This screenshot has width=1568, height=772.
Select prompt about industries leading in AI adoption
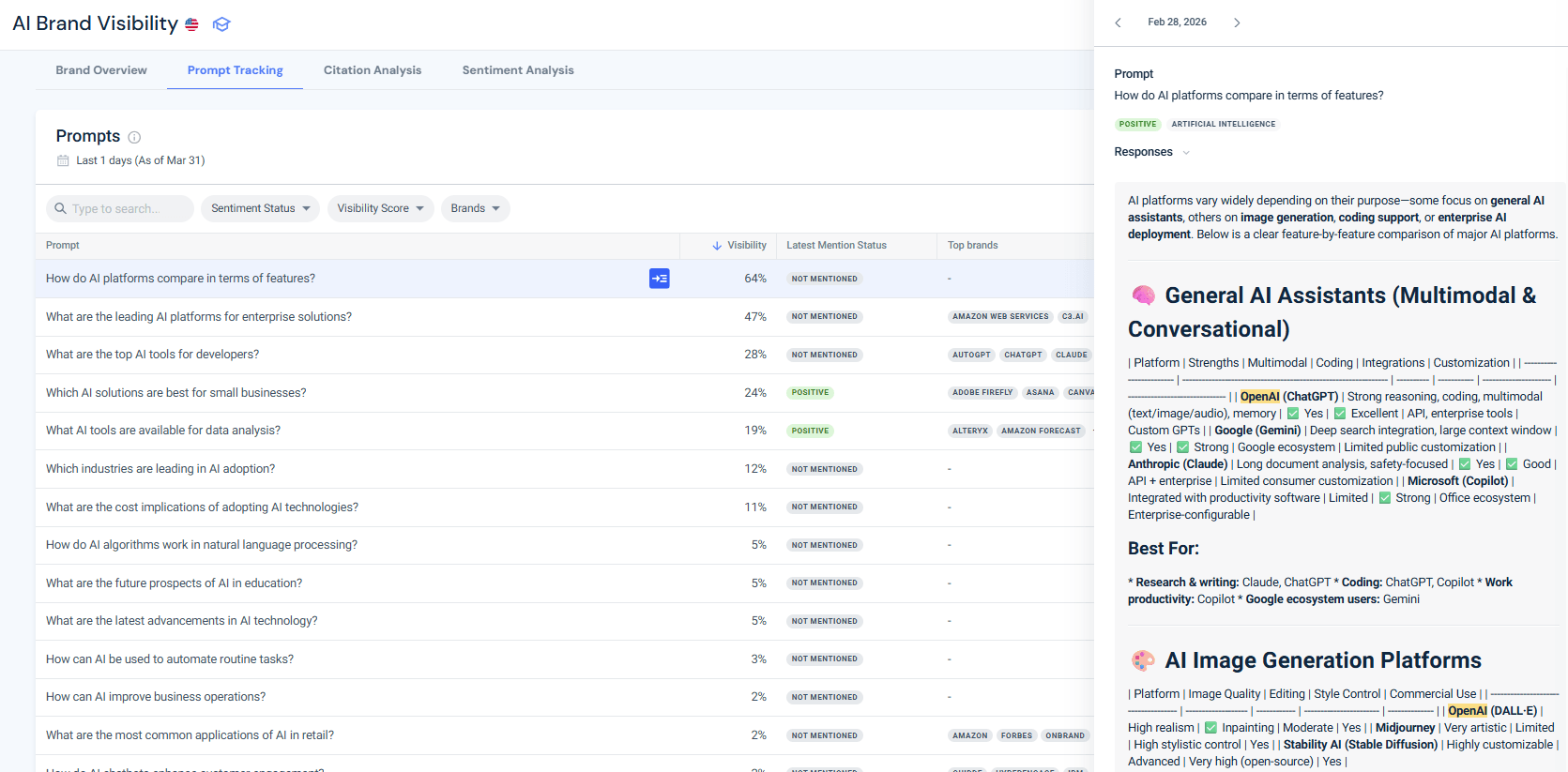[160, 469]
